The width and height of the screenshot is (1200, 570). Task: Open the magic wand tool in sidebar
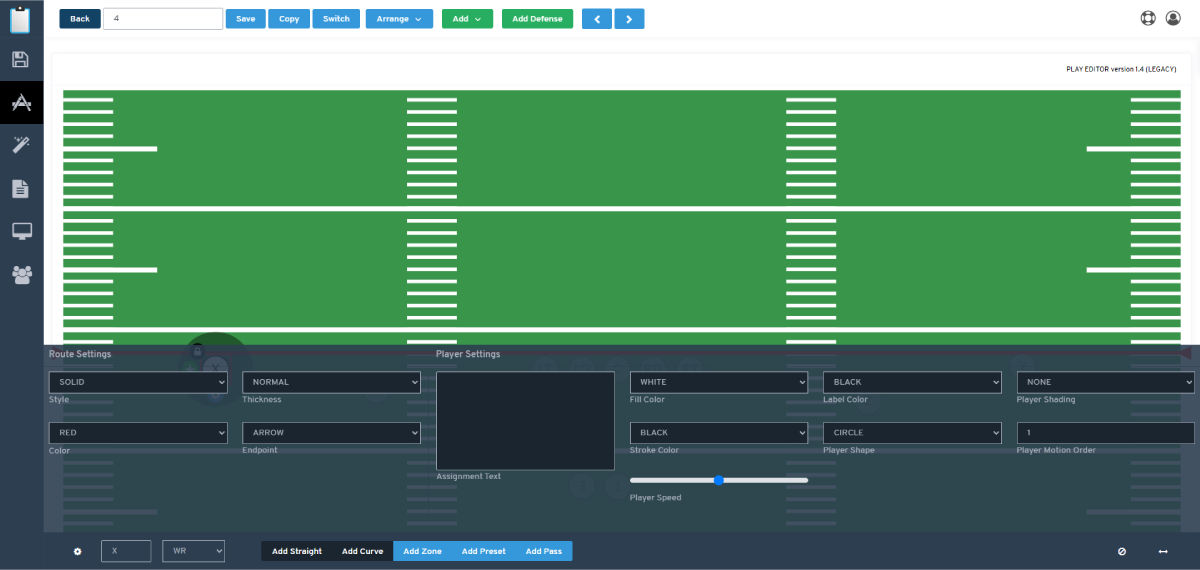click(21, 145)
